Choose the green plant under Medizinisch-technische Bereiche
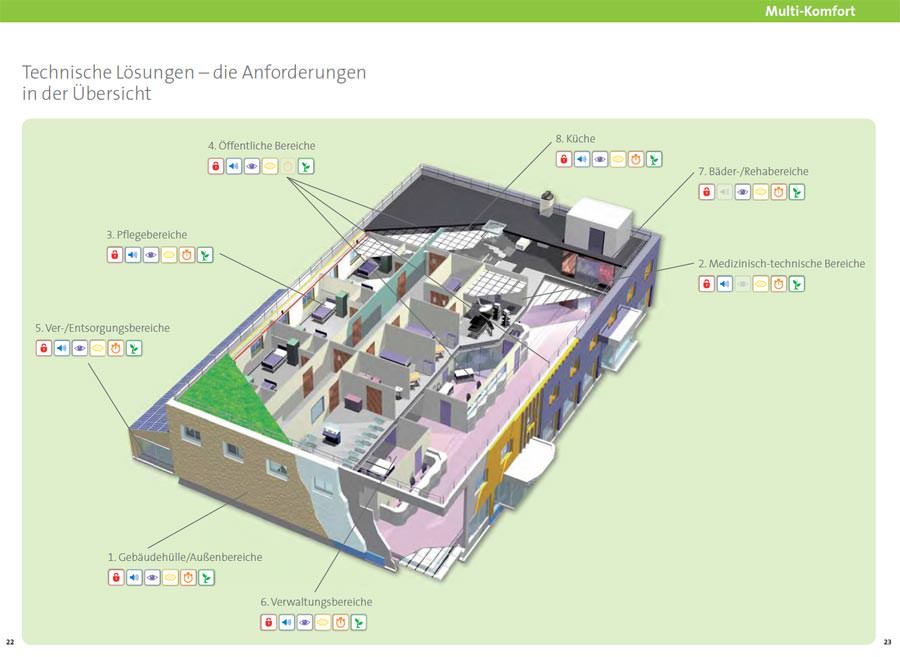 [x=797, y=283]
